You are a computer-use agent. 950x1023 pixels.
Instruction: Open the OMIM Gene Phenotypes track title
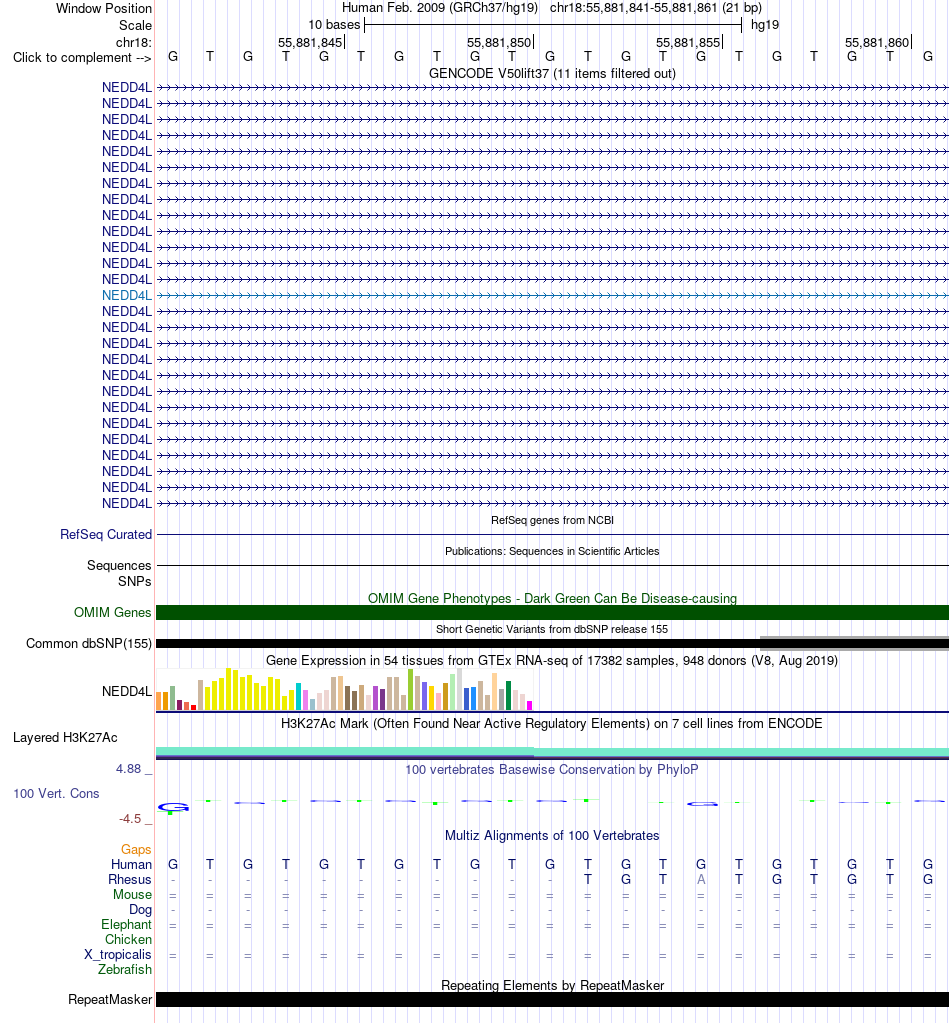[x=552, y=598]
